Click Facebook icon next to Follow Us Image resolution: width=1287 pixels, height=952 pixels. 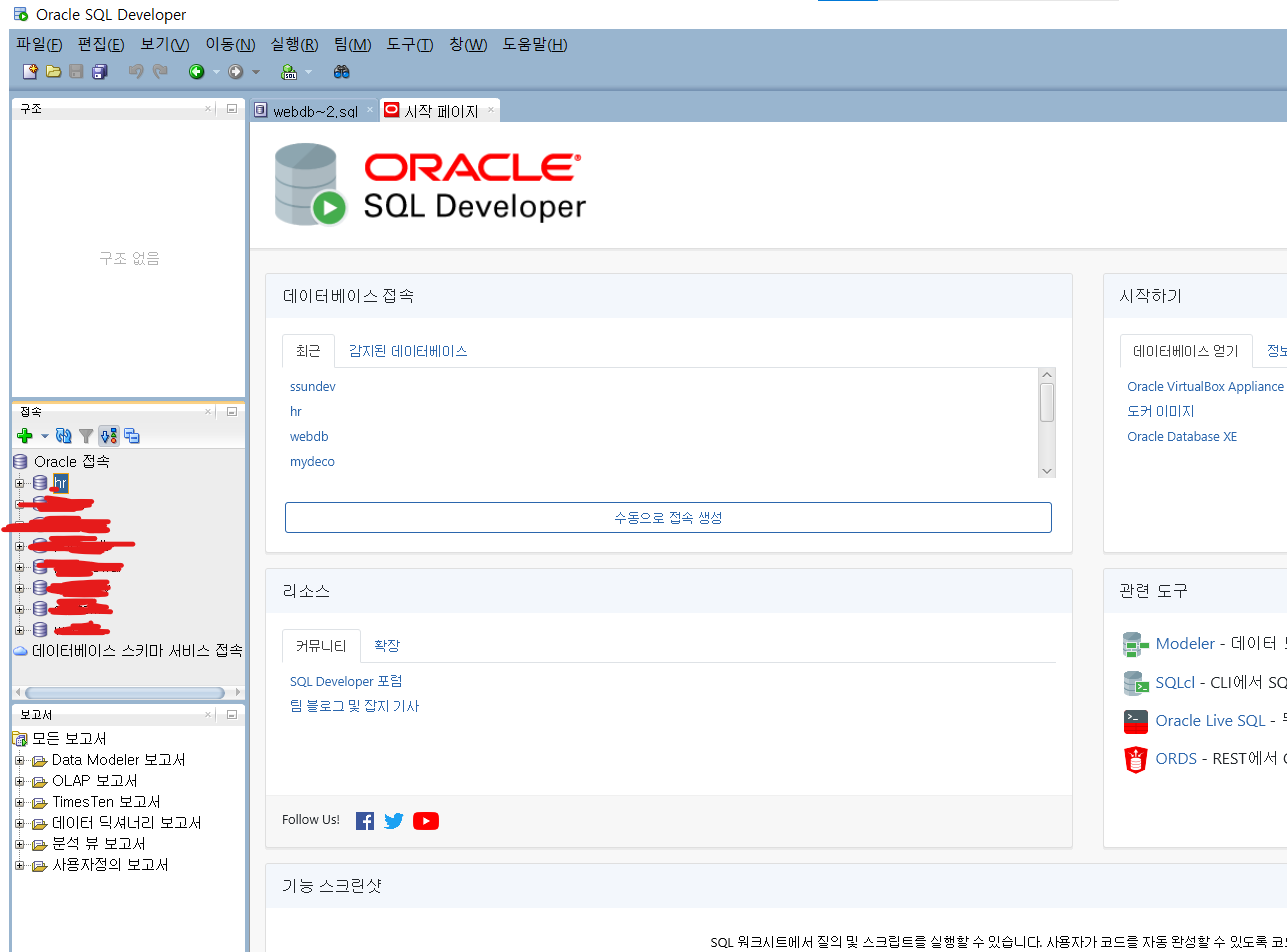[x=365, y=821]
